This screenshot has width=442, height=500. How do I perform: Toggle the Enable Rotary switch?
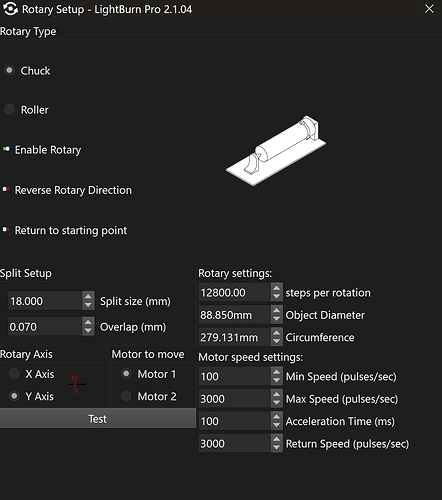(x=6, y=149)
